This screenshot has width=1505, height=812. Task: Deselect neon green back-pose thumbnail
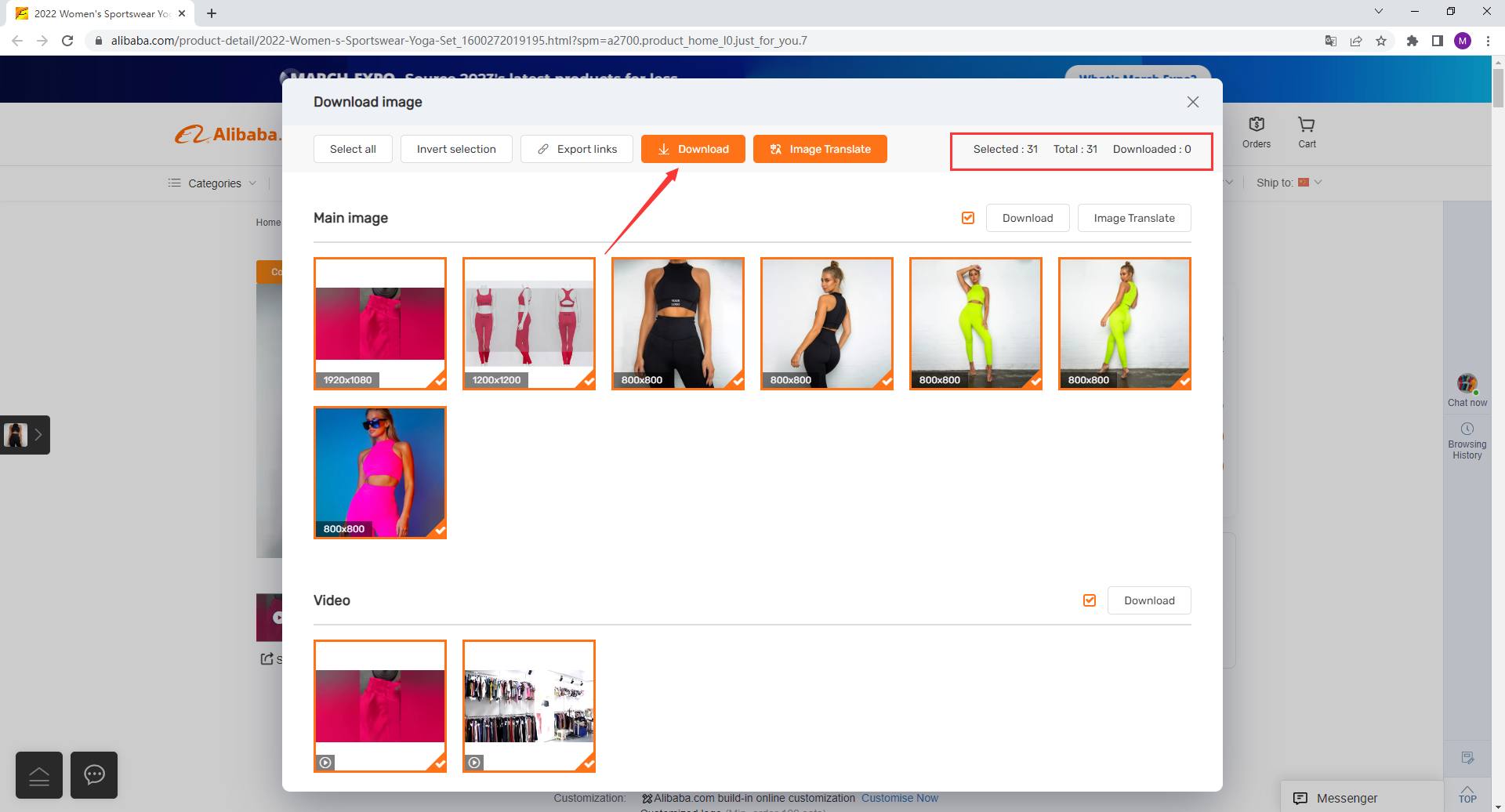pyautogui.click(x=1125, y=323)
